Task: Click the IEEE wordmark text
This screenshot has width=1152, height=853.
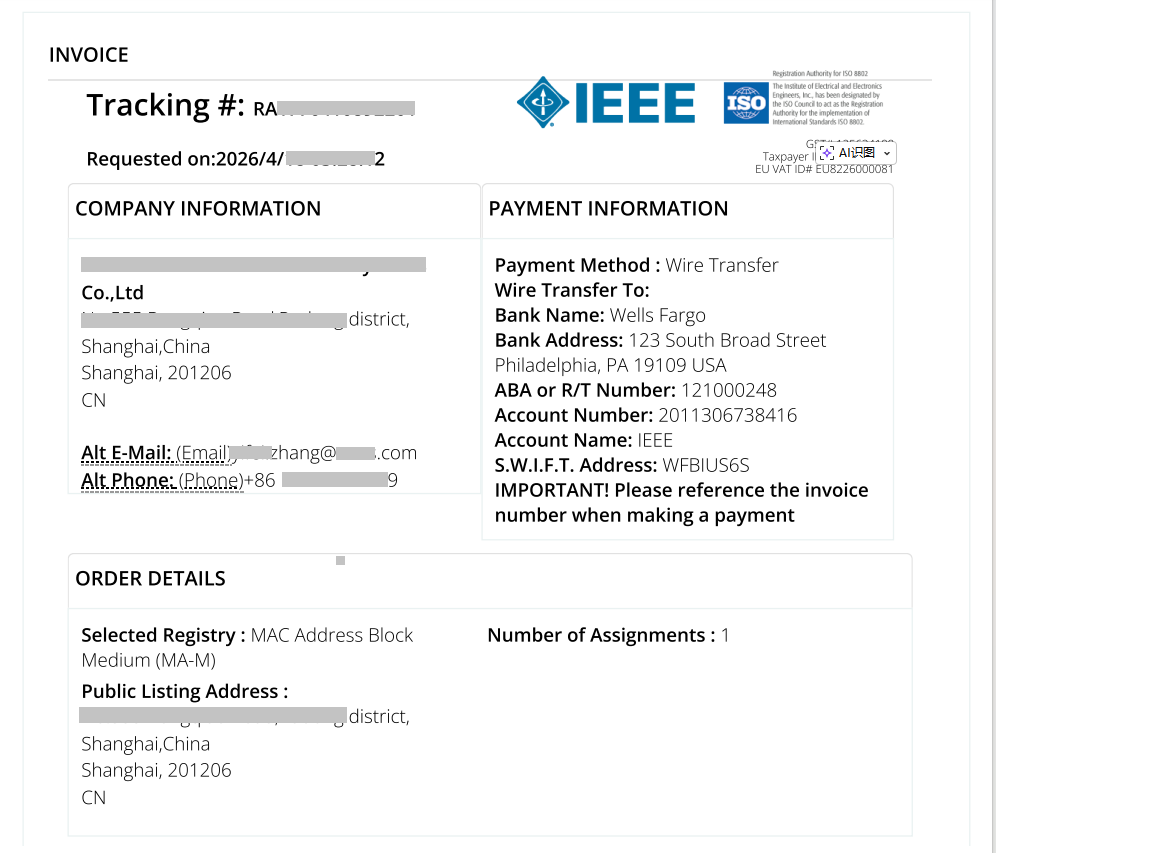Action: 635,103
